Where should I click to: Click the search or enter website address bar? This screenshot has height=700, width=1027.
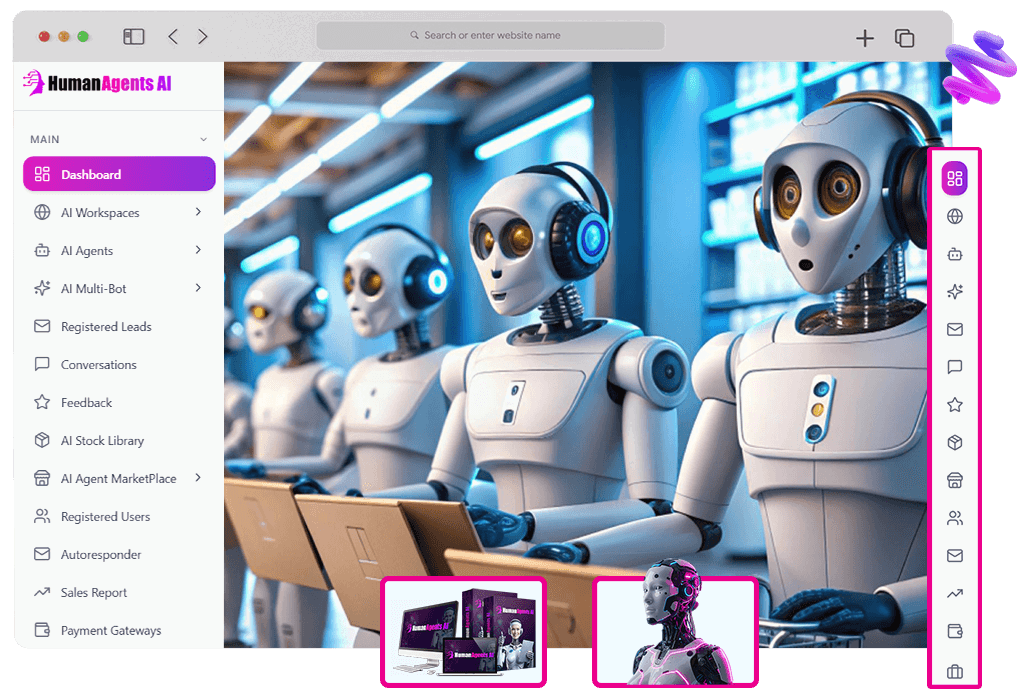click(x=490, y=36)
